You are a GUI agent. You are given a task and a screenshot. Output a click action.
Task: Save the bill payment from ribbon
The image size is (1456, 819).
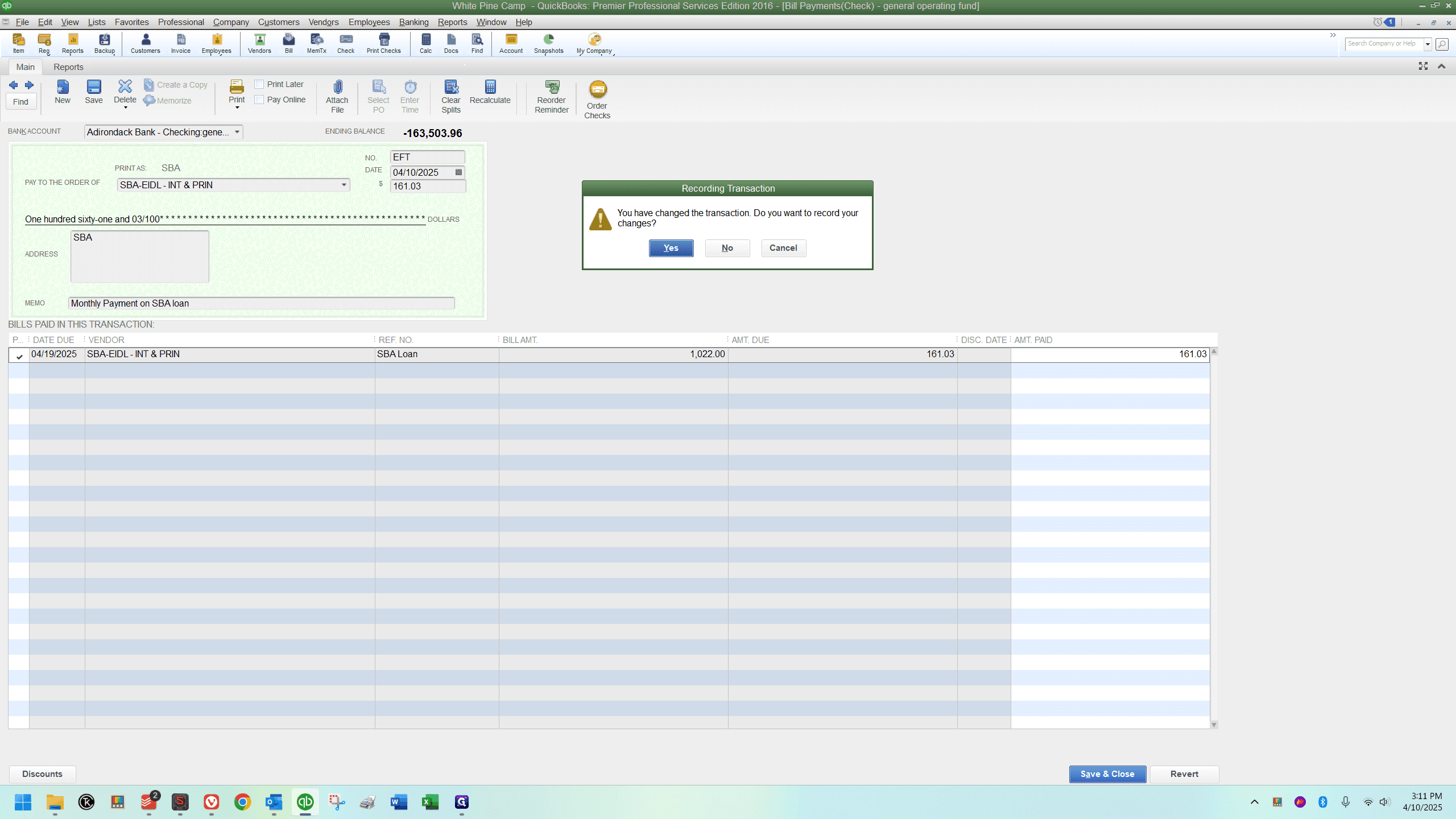pyautogui.click(x=94, y=92)
